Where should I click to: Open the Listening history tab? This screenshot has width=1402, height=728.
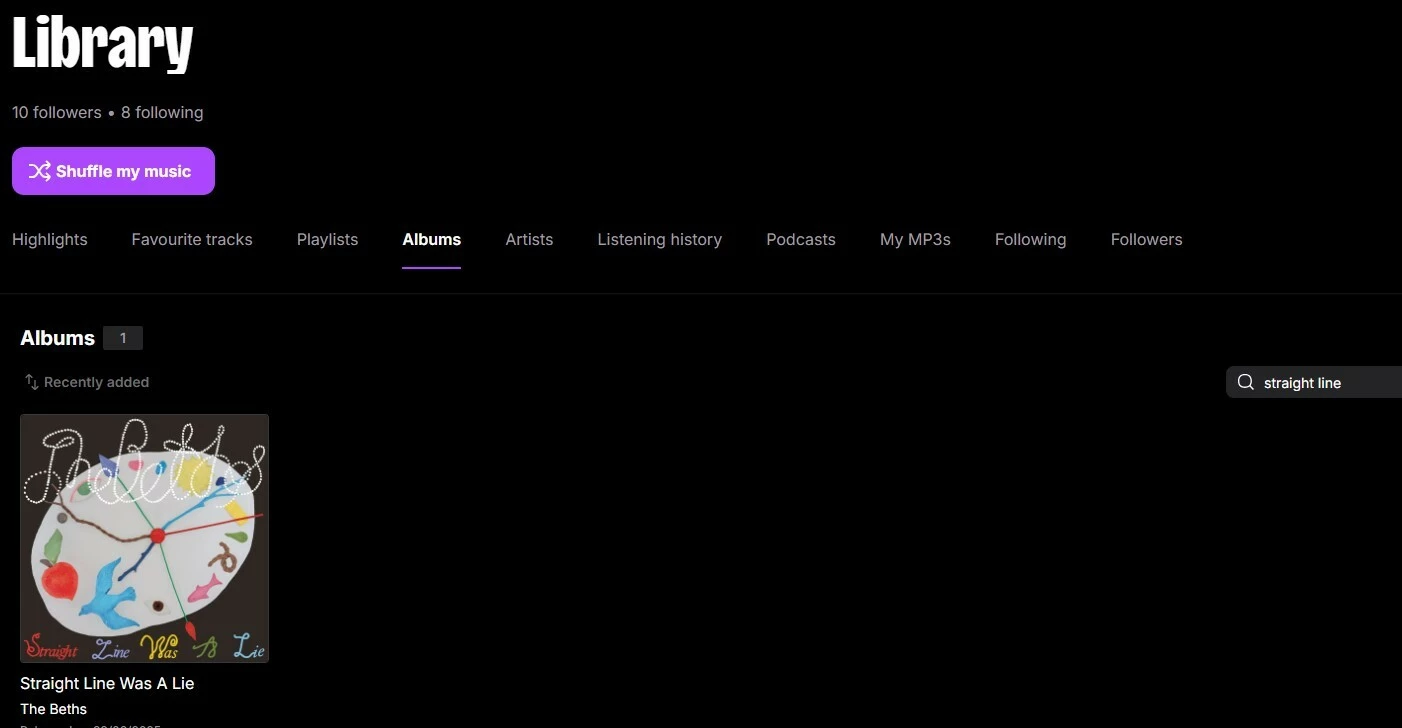(x=660, y=240)
